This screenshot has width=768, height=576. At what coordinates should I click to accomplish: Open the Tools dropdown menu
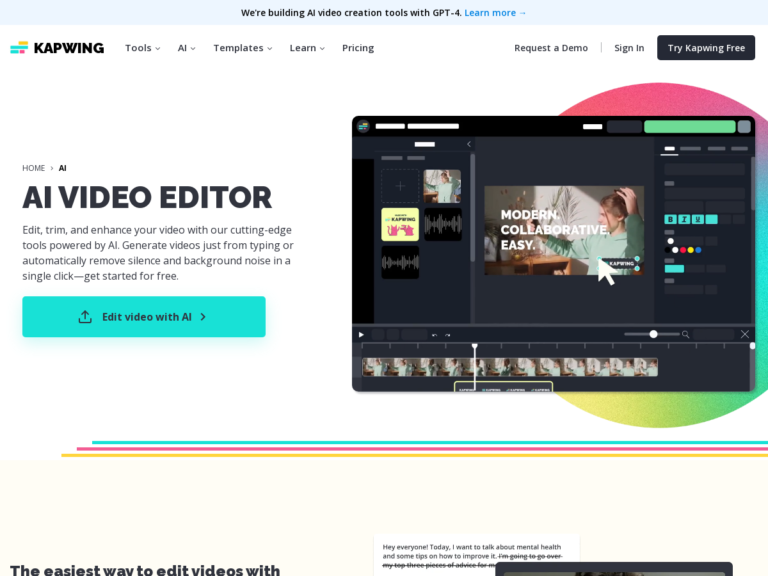143,48
